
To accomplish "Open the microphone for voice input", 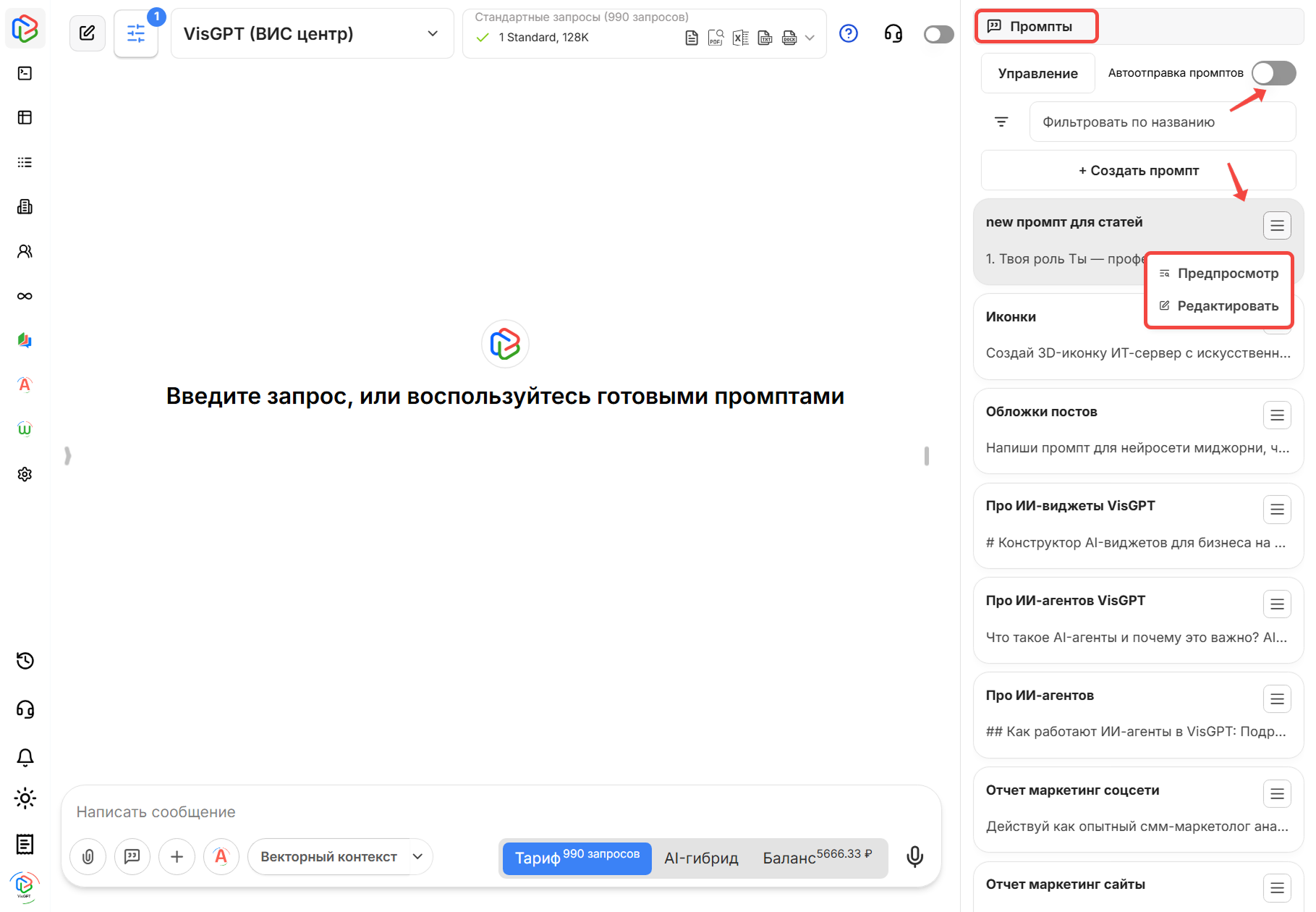I will click(x=914, y=857).
